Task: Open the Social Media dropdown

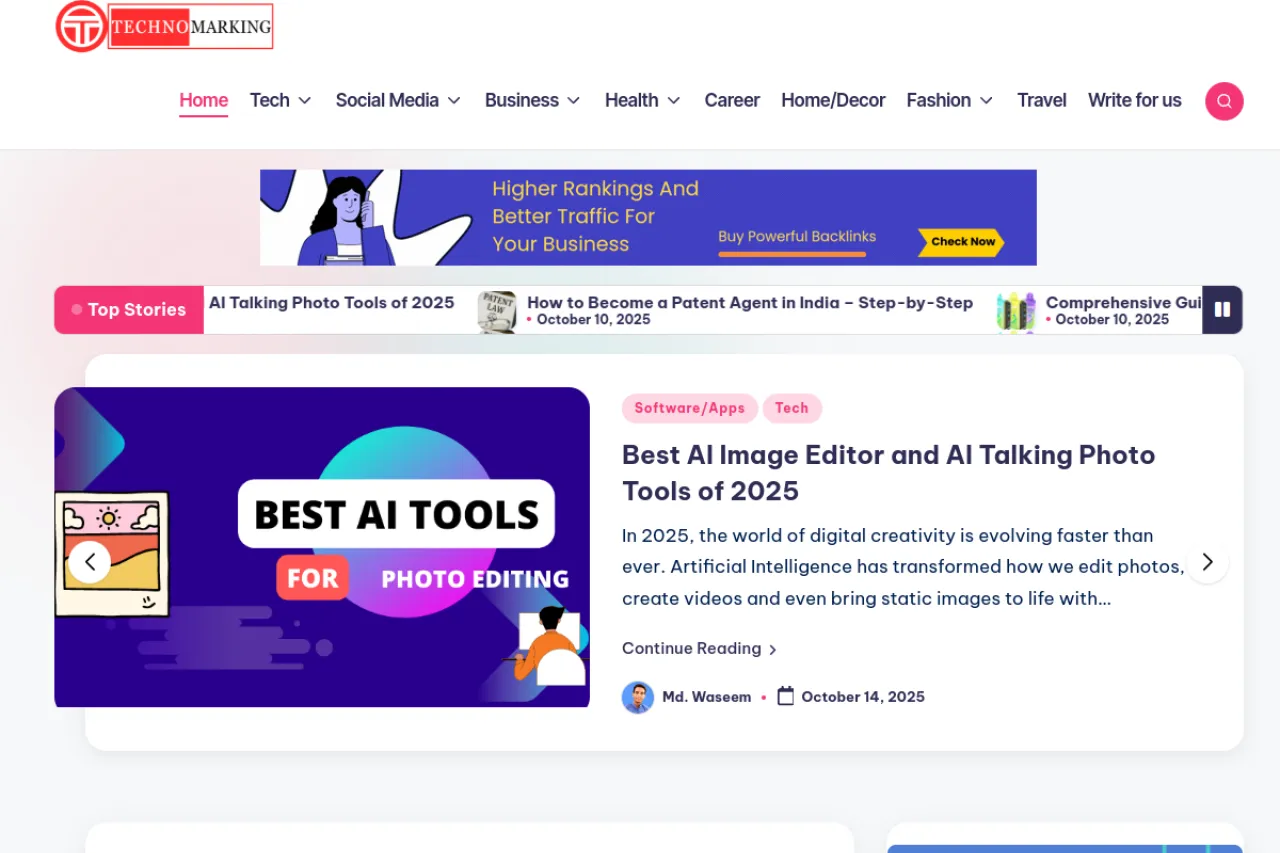Action: point(397,100)
